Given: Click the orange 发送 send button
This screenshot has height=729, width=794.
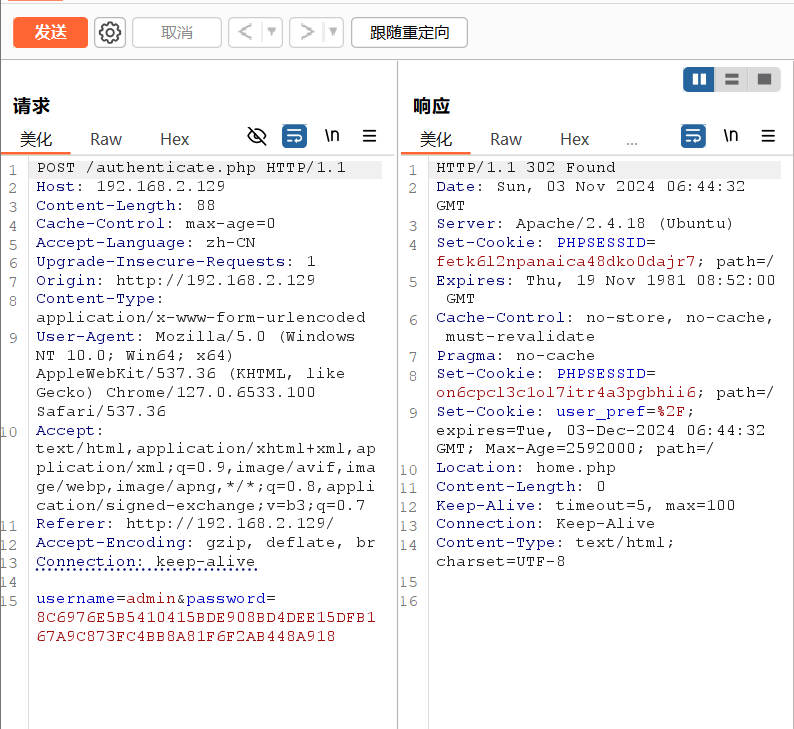Looking at the screenshot, I should point(50,32).
